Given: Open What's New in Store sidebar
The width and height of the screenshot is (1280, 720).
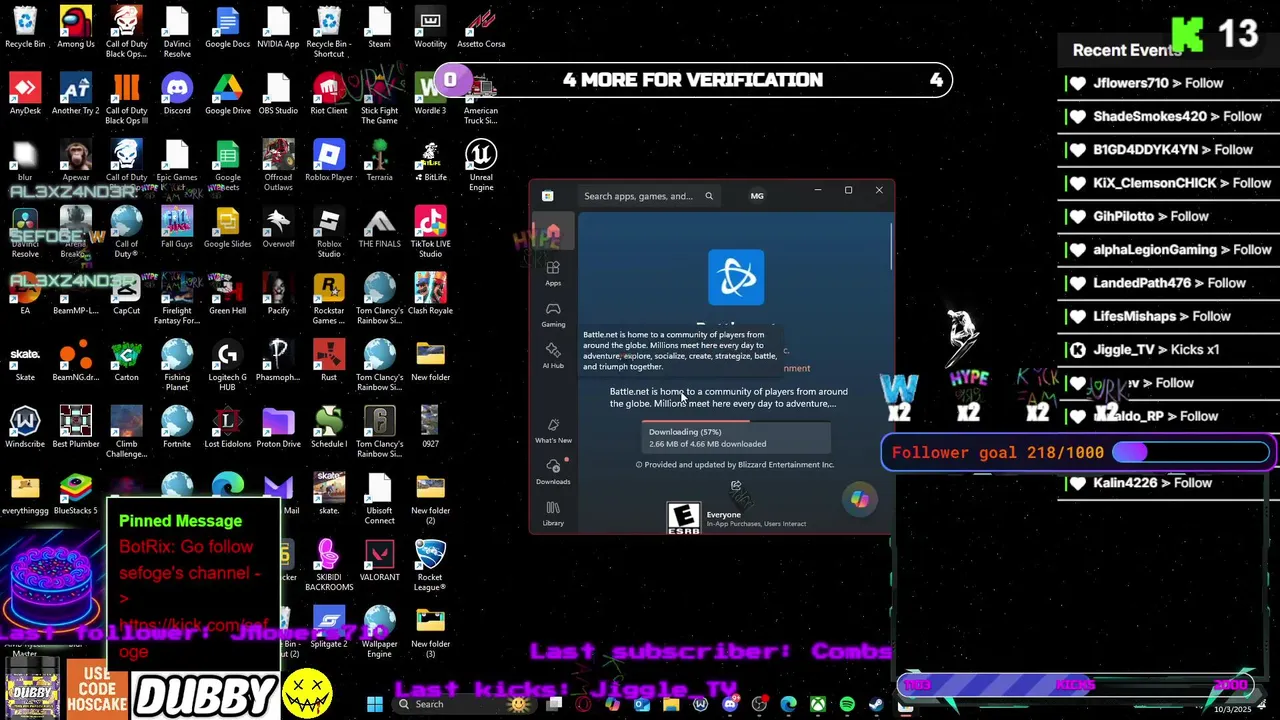Looking at the screenshot, I should tap(553, 431).
